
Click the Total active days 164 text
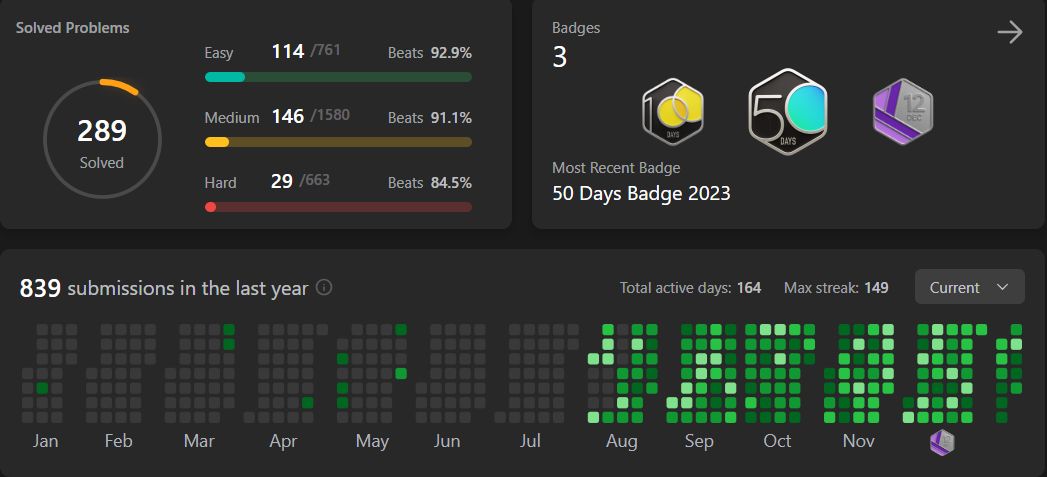pyautogui.click(x=690, y=288)
